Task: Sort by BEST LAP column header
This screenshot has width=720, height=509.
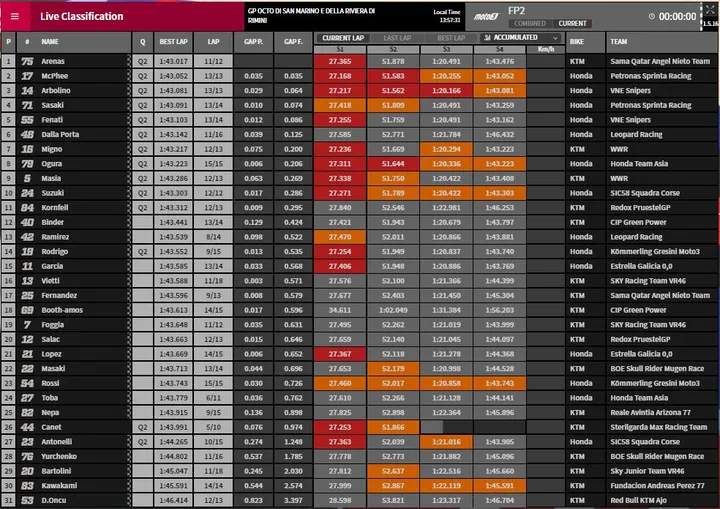Action: 174,42
